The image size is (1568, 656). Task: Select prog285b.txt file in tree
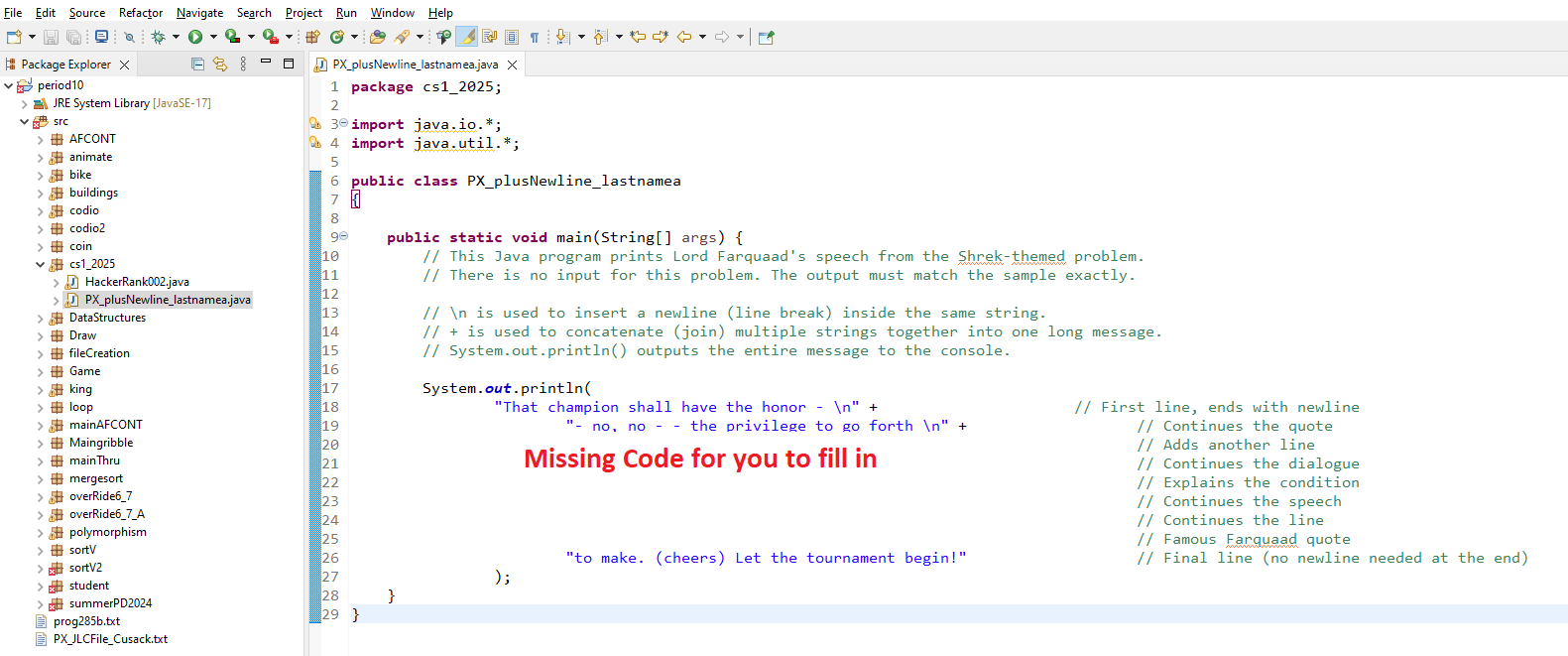(86, 621)
